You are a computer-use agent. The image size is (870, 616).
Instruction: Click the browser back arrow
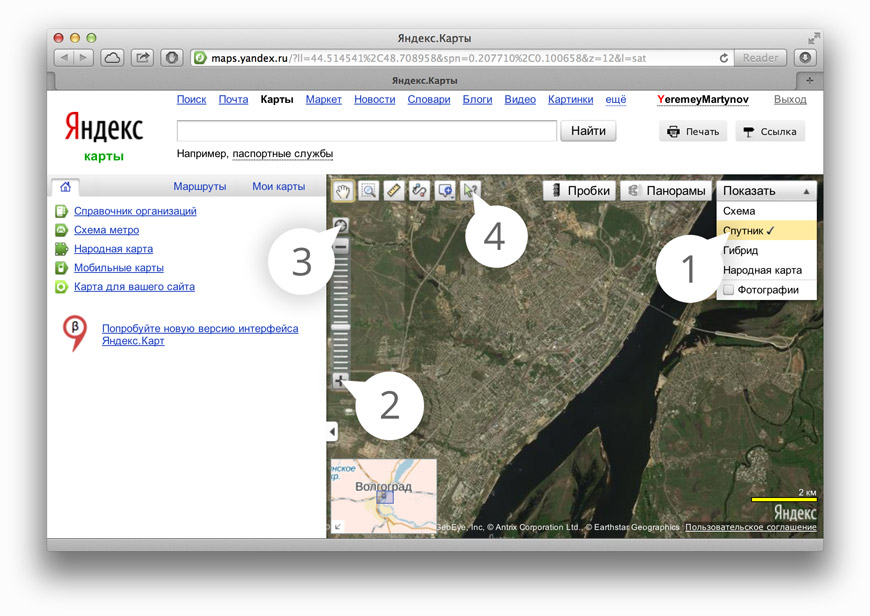pyautogui.click(x=65, y=58)
